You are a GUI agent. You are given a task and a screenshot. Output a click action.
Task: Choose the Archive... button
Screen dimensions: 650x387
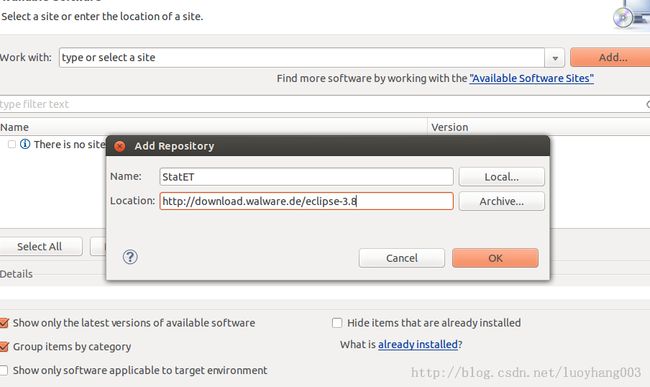[x=502, y=201]
